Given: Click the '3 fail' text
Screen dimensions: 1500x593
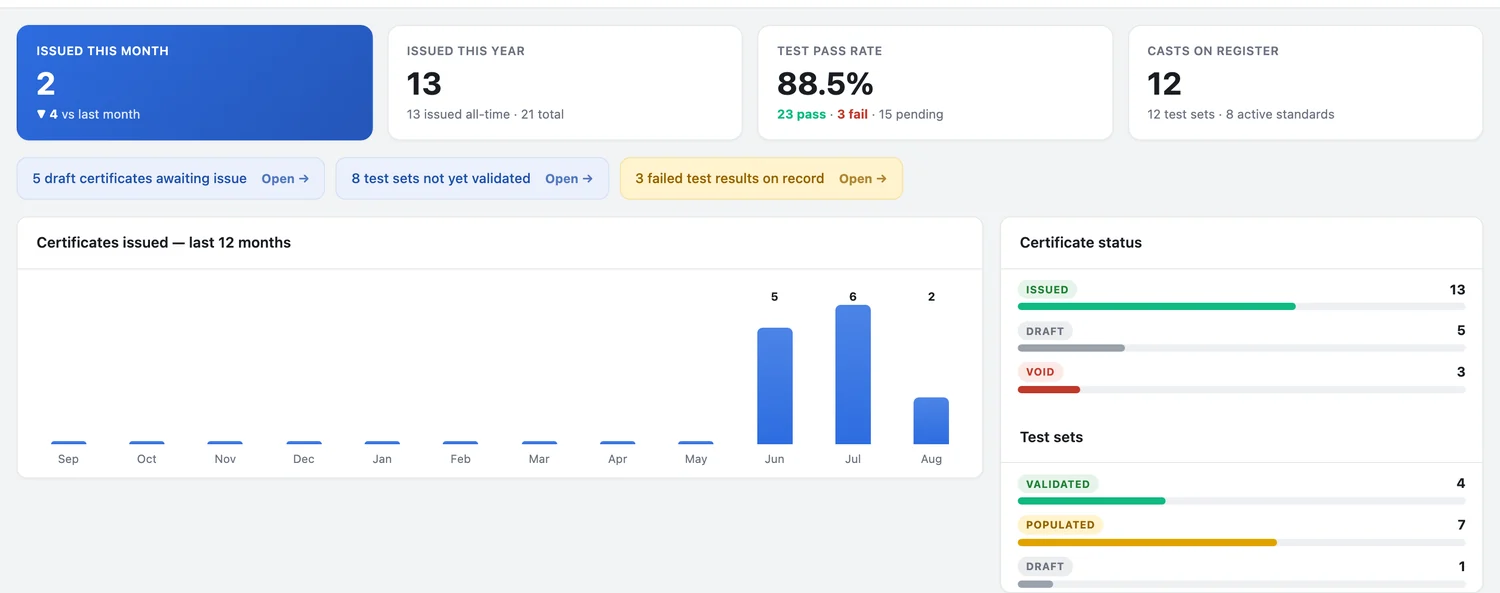Looking at the screenshot, I should [x=852, y=114].
